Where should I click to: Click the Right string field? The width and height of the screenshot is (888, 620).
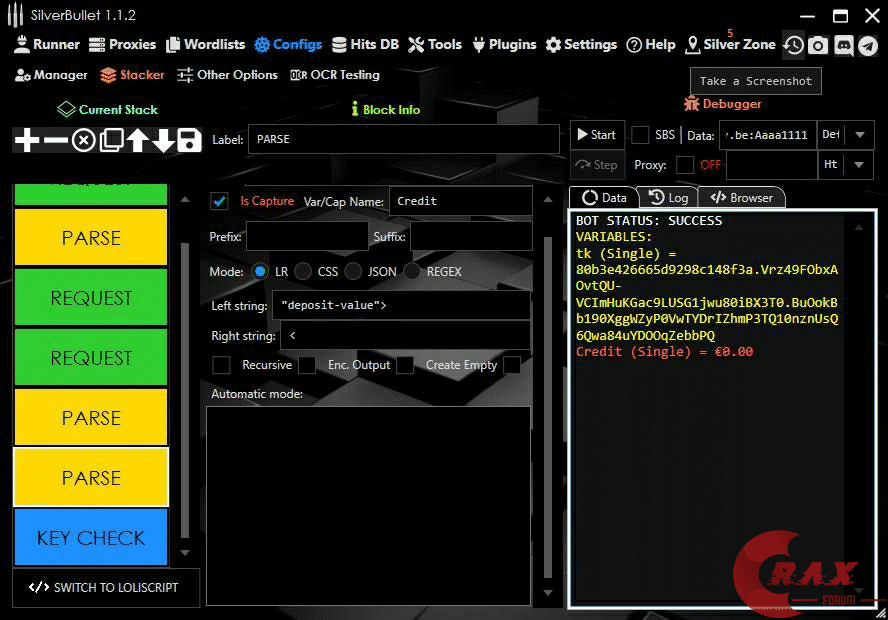coord(405,336)
